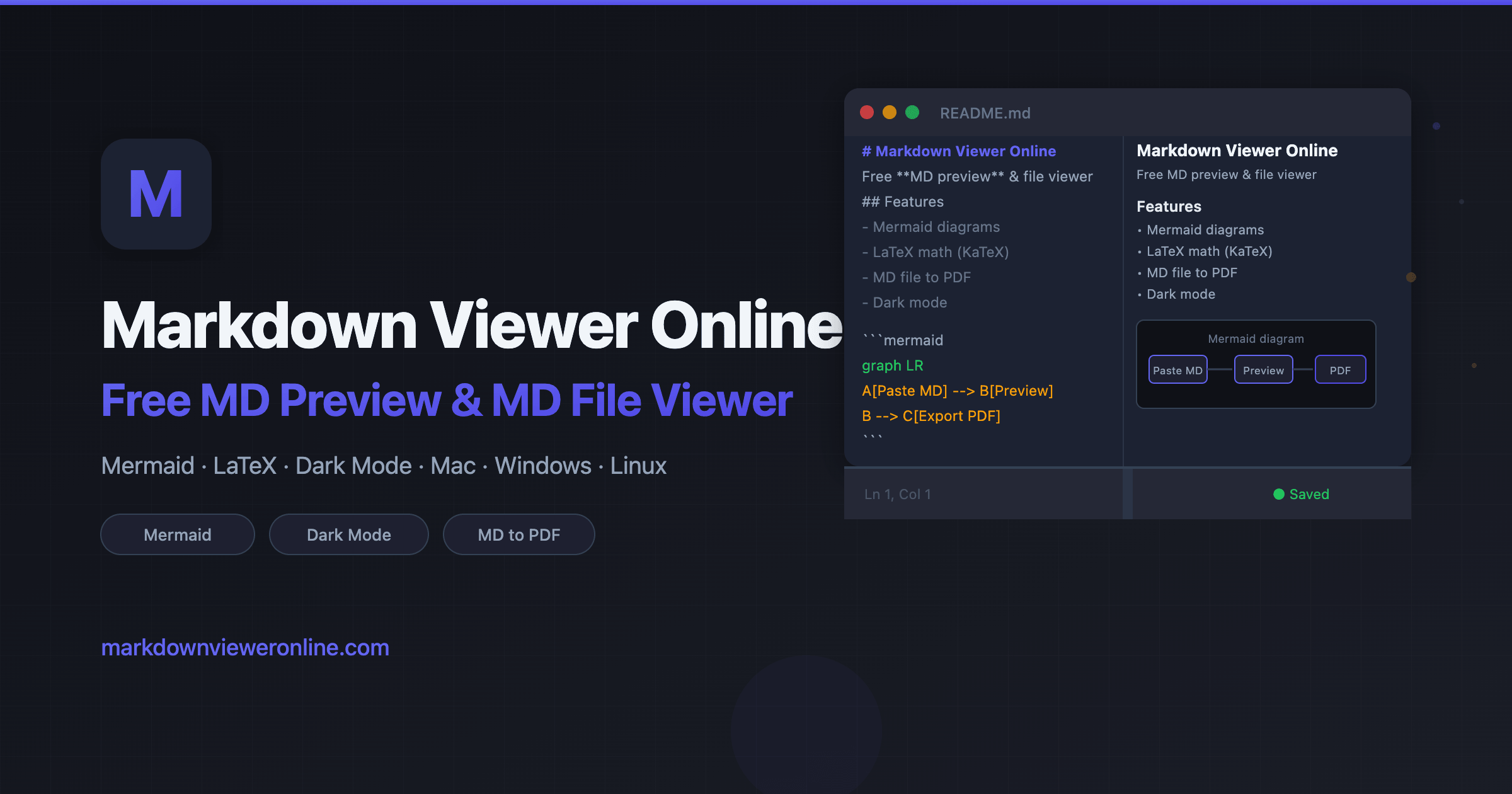The image size is (1512, 794).
Task: Click the 'B --> C[Export PDF]' line
Action: coord(931,416)
